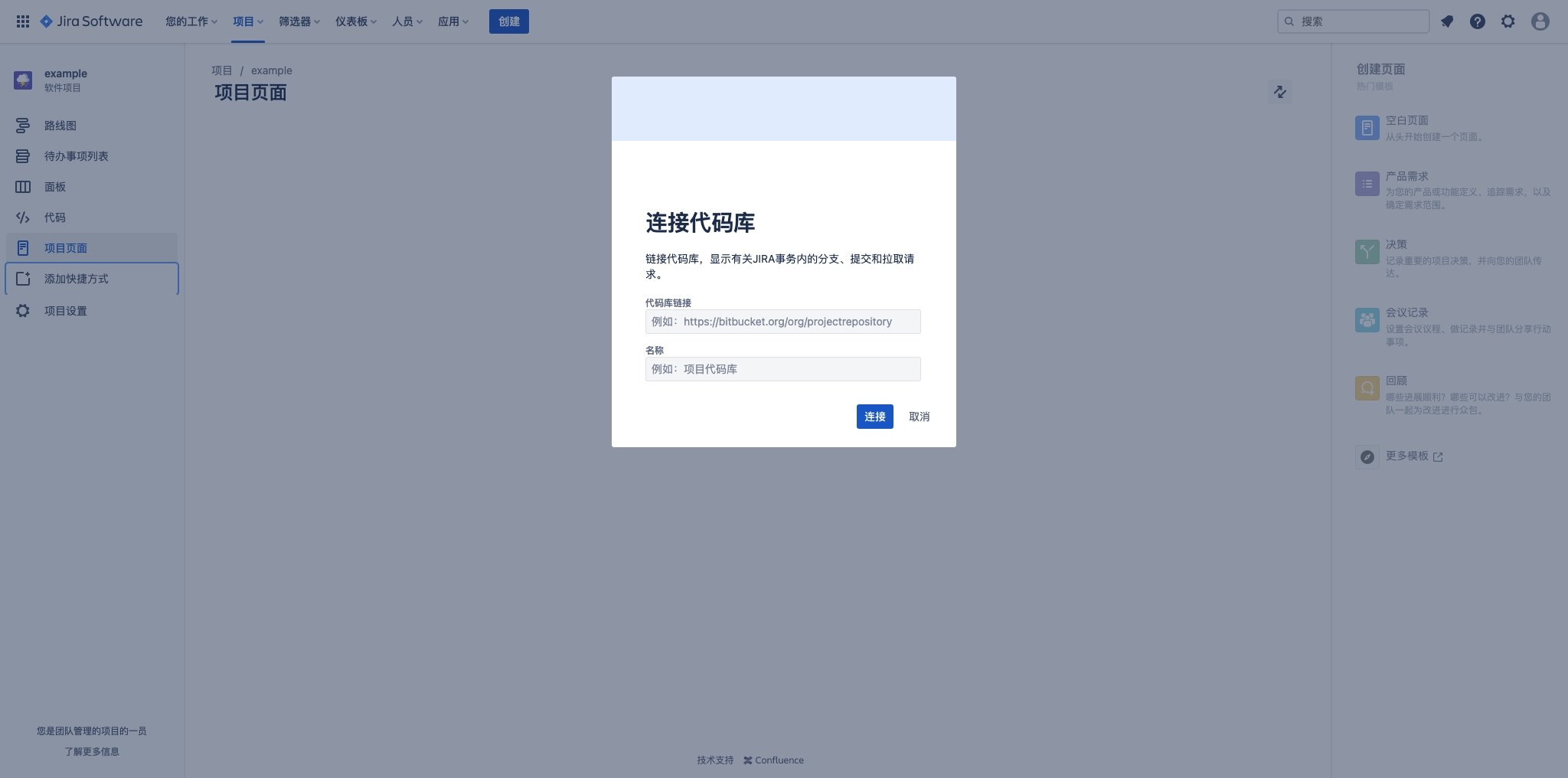The image size is (1568, 778).
Task: Click the Confluence logo in footer
Action: (773, 760)
